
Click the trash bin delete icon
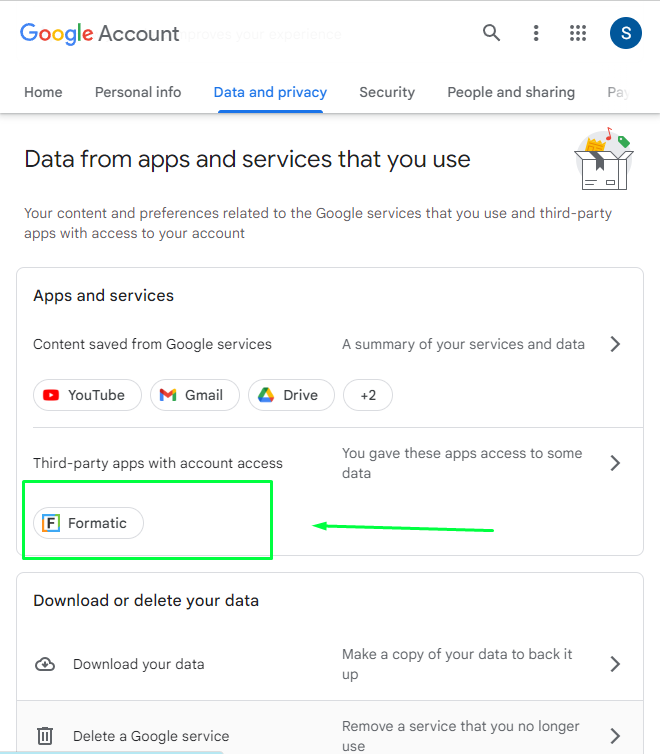pyautogui.click(x=45, y=736)
